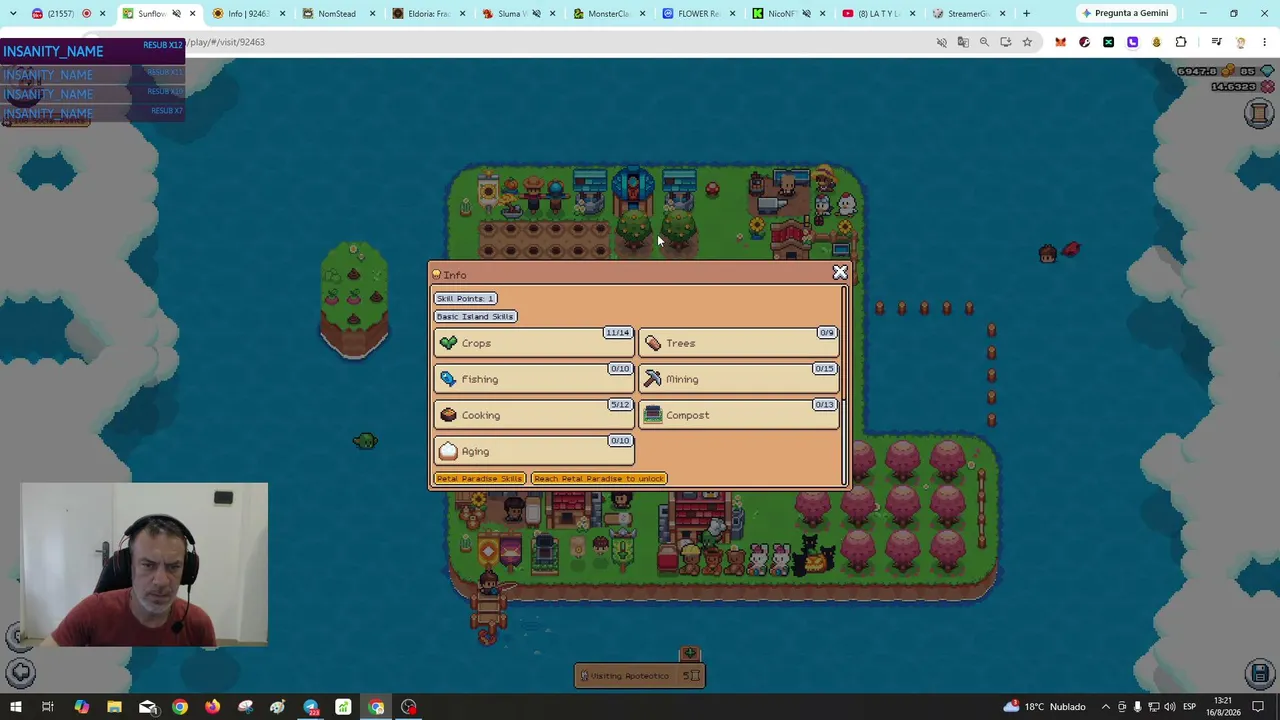Open the Trees skill category

738,343
